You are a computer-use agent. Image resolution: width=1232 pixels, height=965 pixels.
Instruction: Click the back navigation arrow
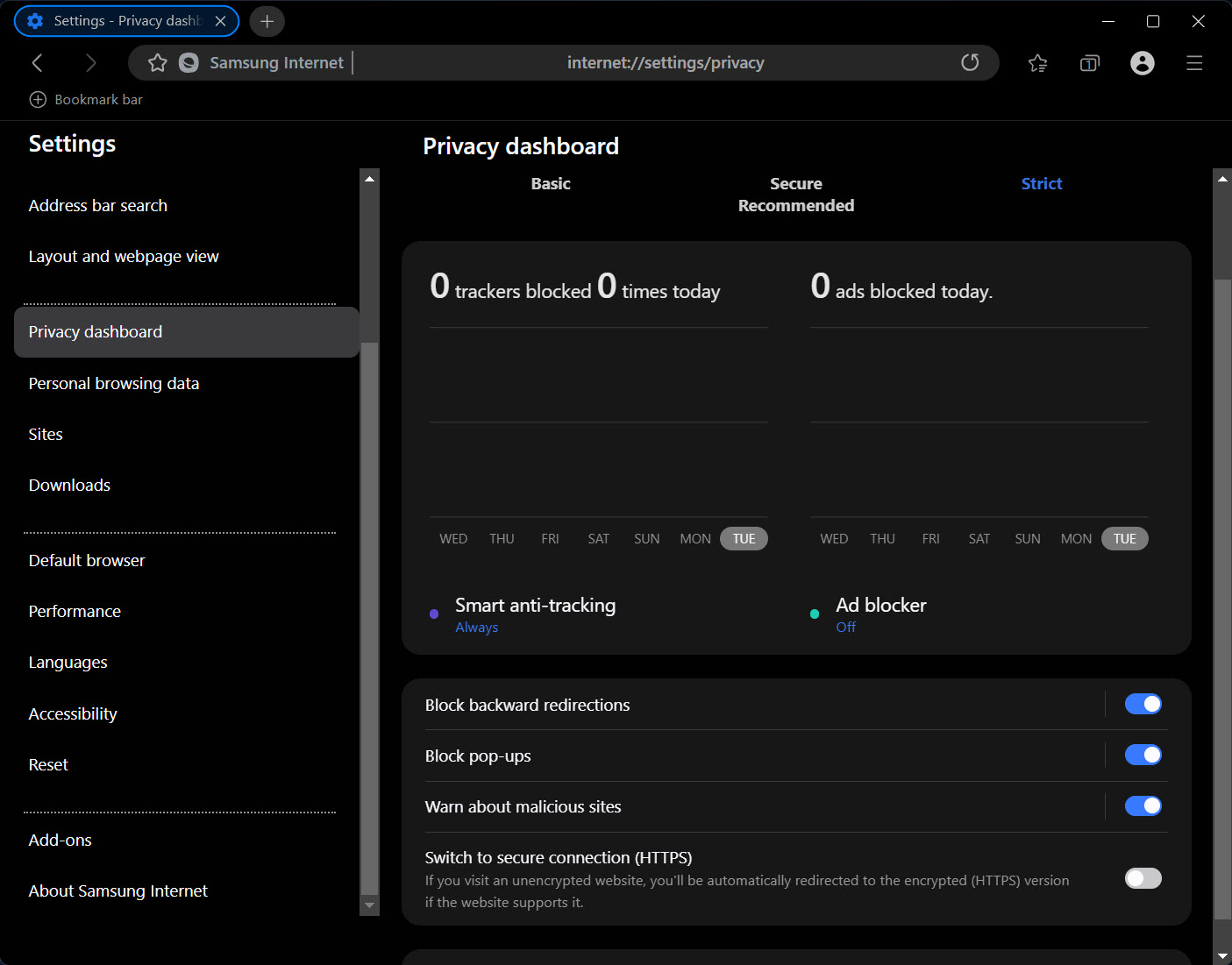tap(37, 63)
